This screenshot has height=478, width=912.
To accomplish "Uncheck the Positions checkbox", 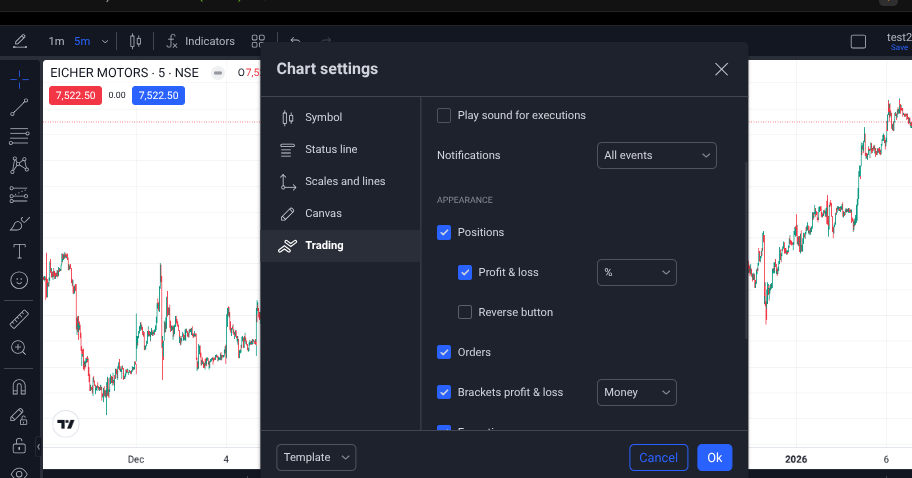I will click(x=444, y=232).
